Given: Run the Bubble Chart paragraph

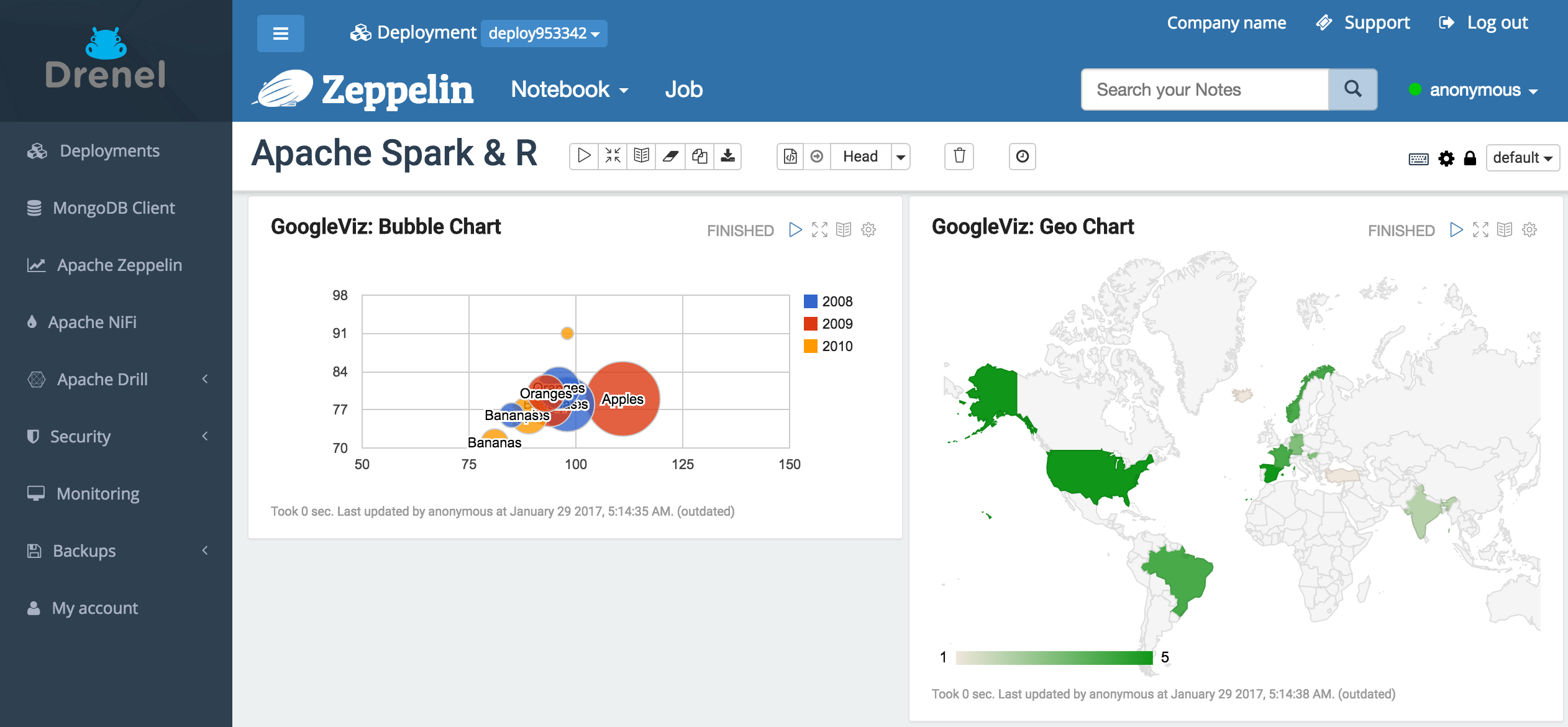Looking at the screenshot, I should tap(795, 230).
